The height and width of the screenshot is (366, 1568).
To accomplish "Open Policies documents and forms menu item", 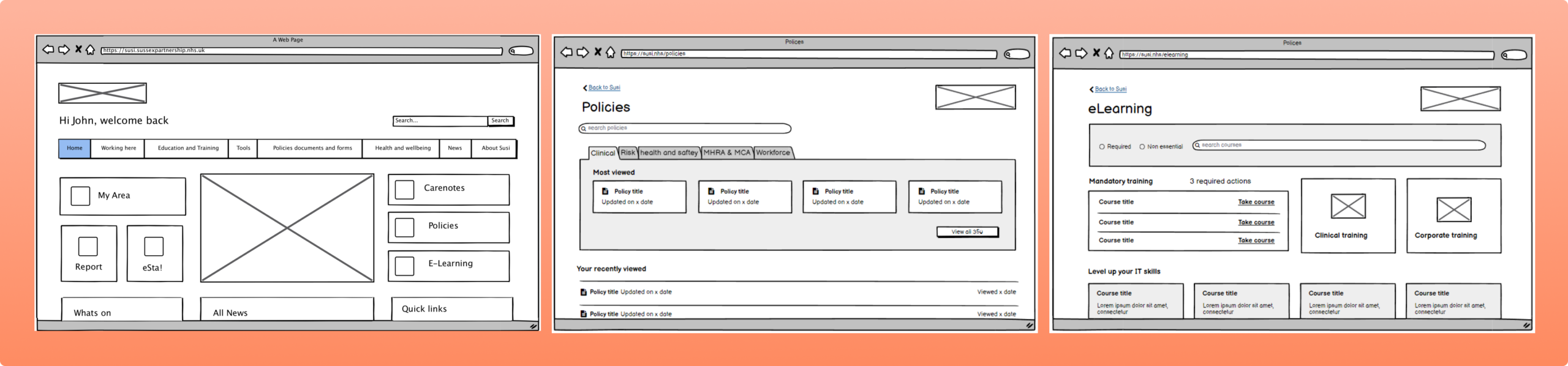I will 312,148.
